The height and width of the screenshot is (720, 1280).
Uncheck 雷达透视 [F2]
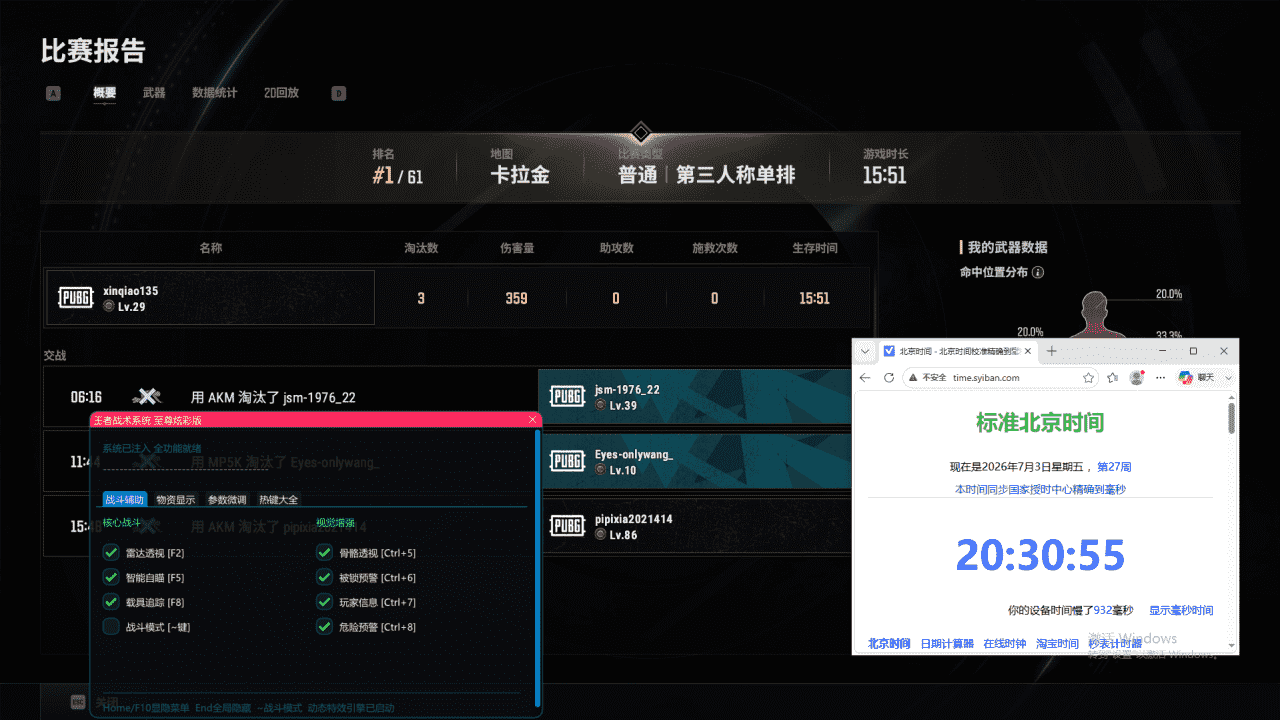(111, 553)
